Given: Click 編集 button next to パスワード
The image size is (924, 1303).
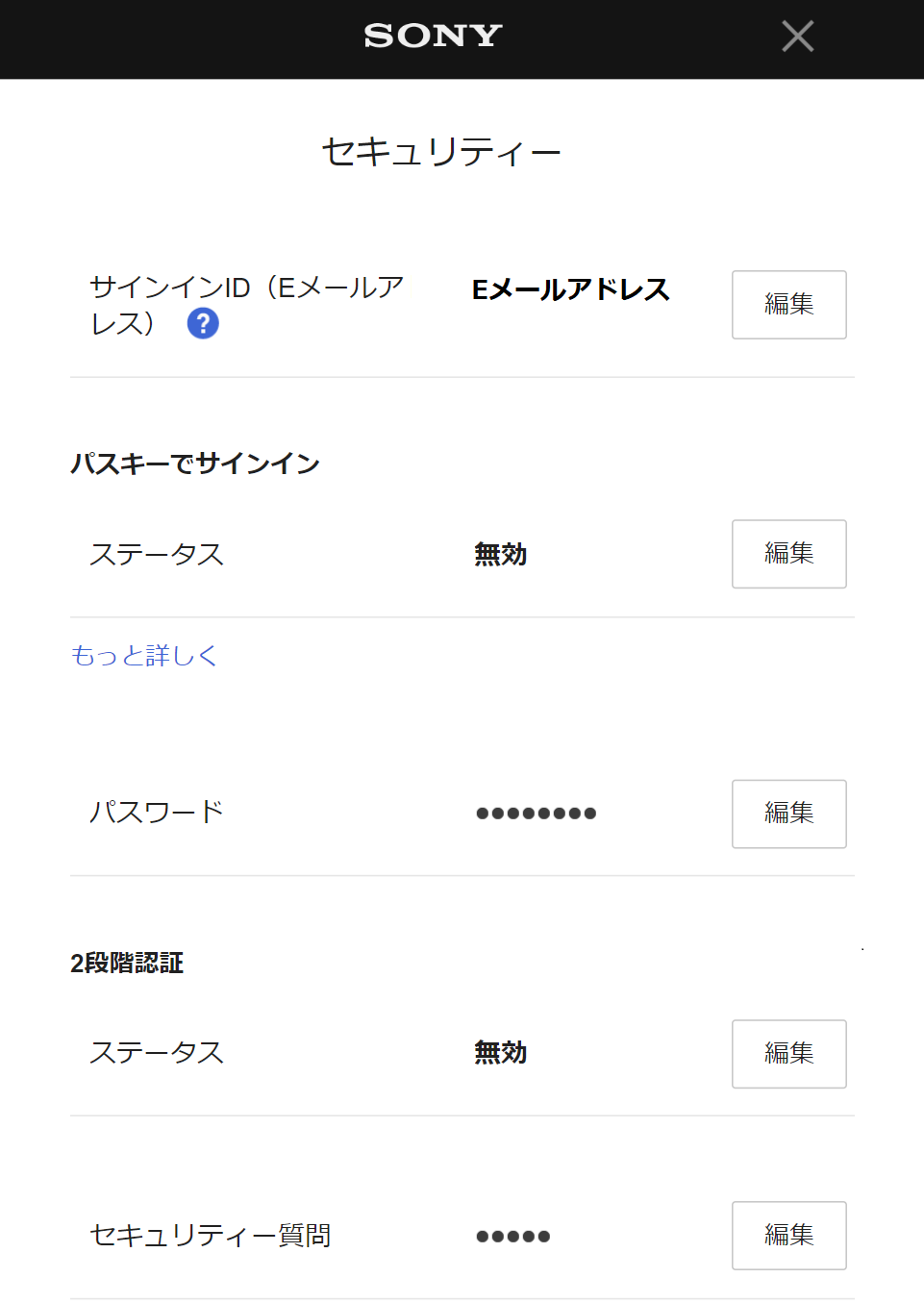Looking at the screenshot, I should point(788,814).
